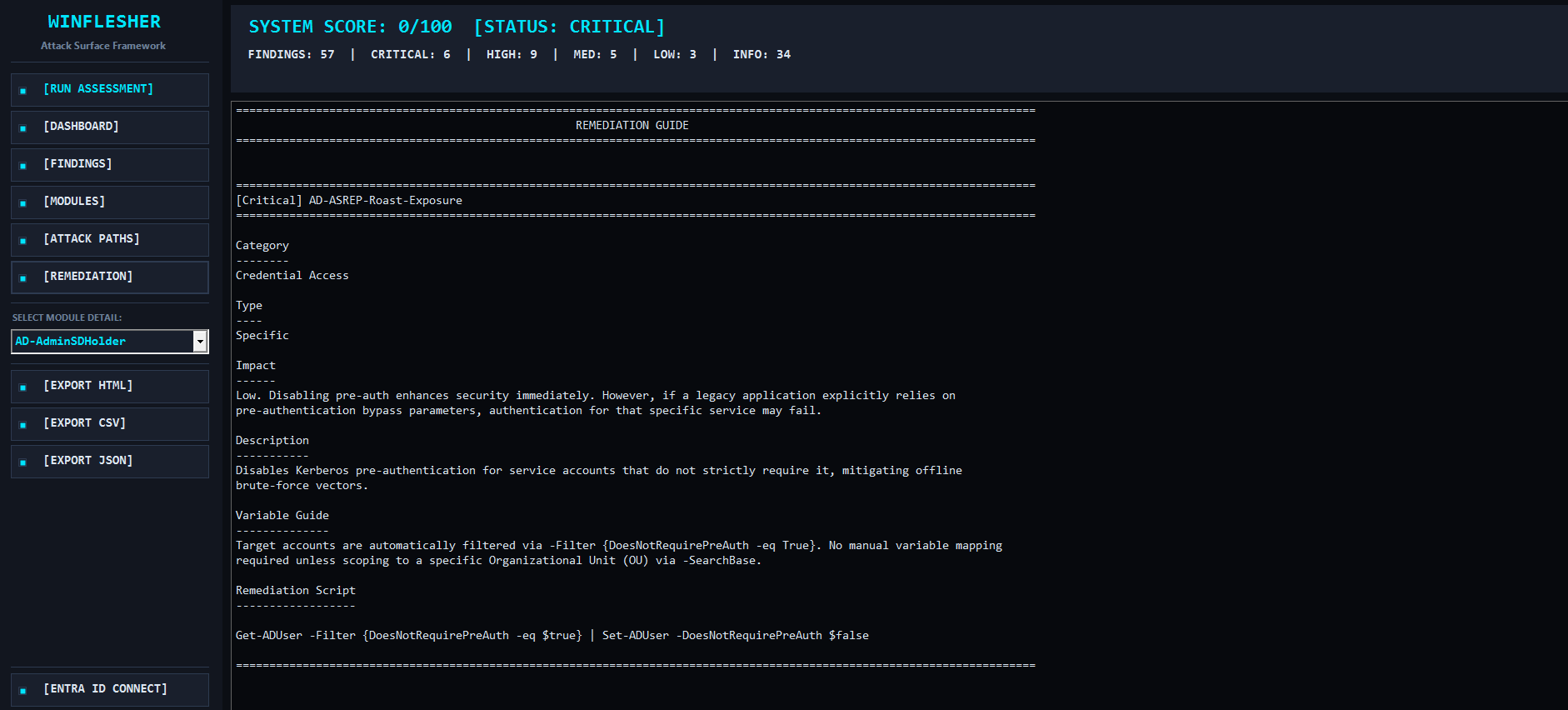Click the 'CRITICAL: 6' counter
Viewport: 1568px width, 710px height.
pyautogui.click(x=410, y=54)
